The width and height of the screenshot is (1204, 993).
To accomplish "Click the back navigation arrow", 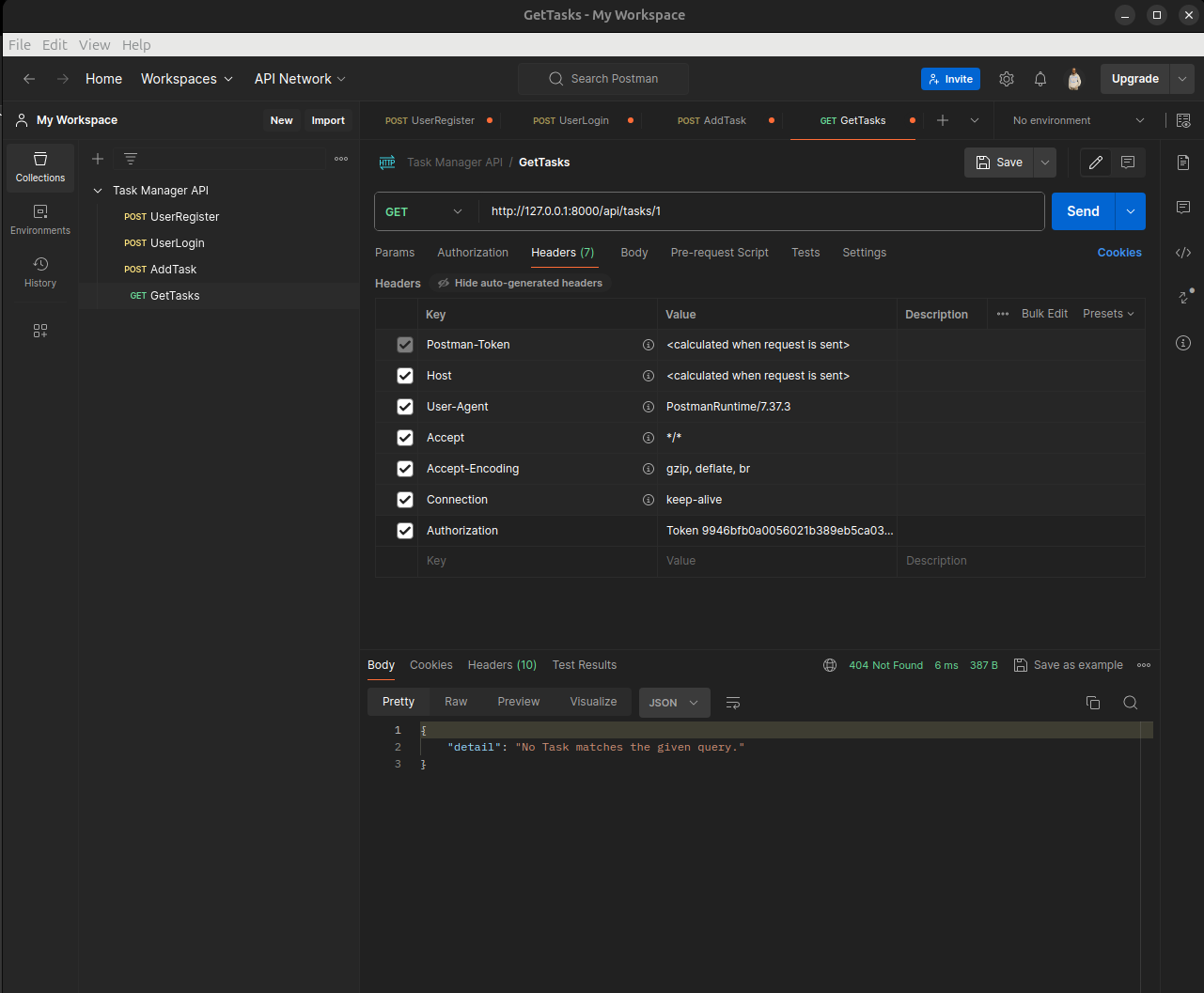I will pos(29,79).
